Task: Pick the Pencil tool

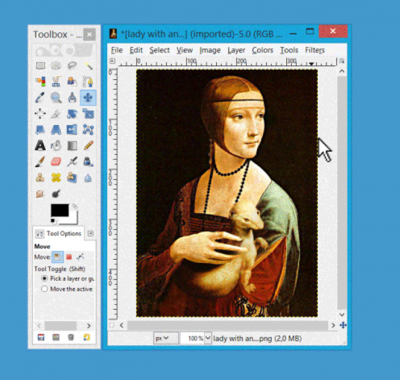Action: coord(88,146)
